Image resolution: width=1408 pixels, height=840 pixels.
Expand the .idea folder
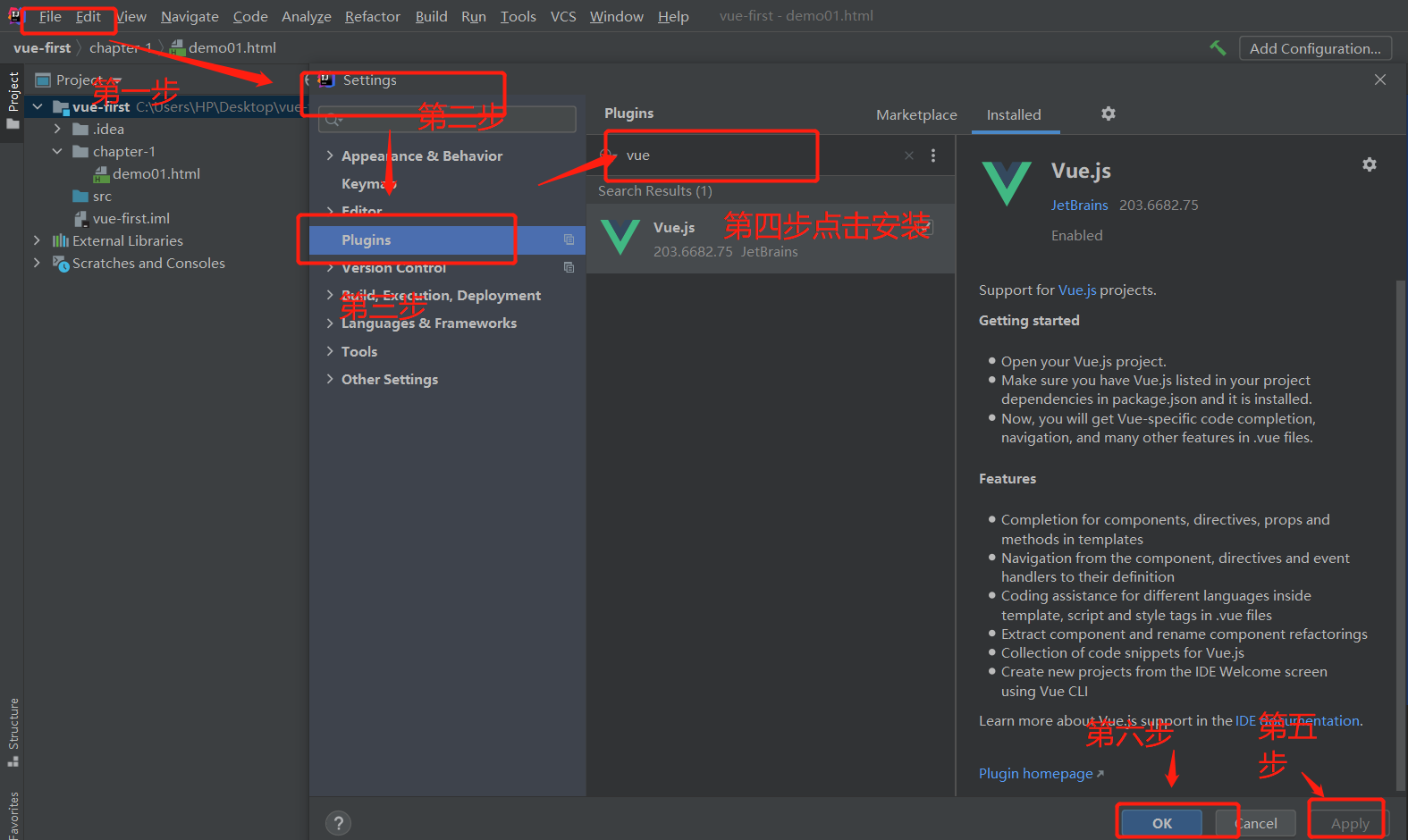click(57, 130)
